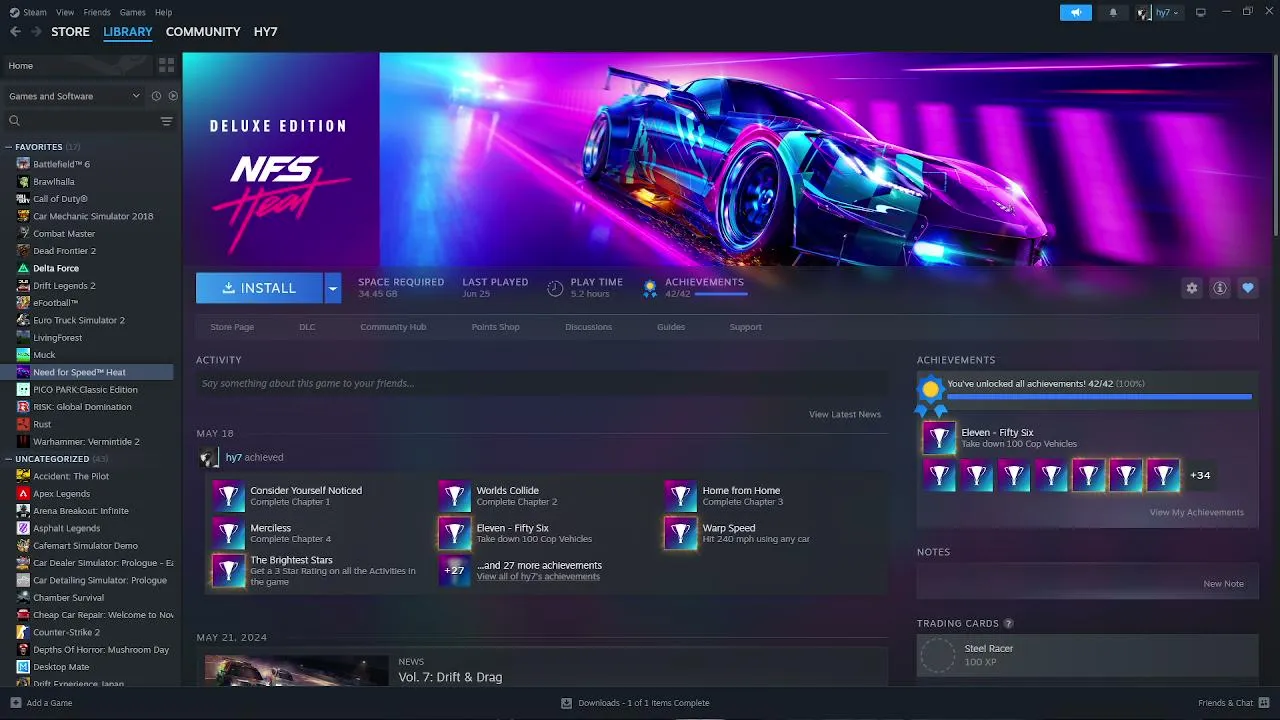Viewport: 1280px width, 720px height.
Task: Open the Drift & Drag news thumbnail
Action: (x=296, y=670)
